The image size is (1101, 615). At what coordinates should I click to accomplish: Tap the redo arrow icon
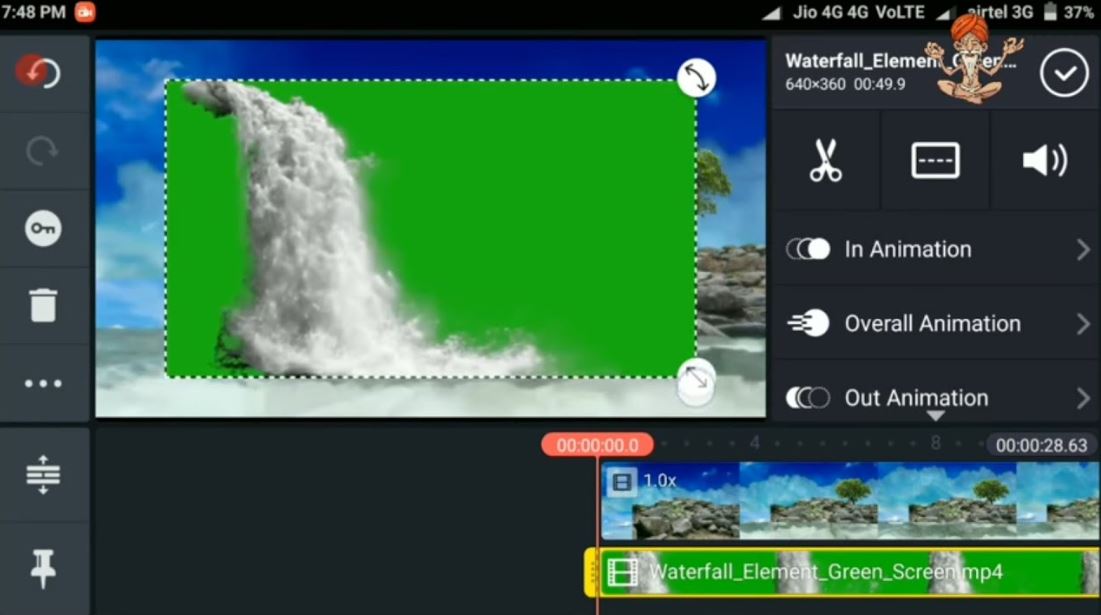(x=42, y=151)
